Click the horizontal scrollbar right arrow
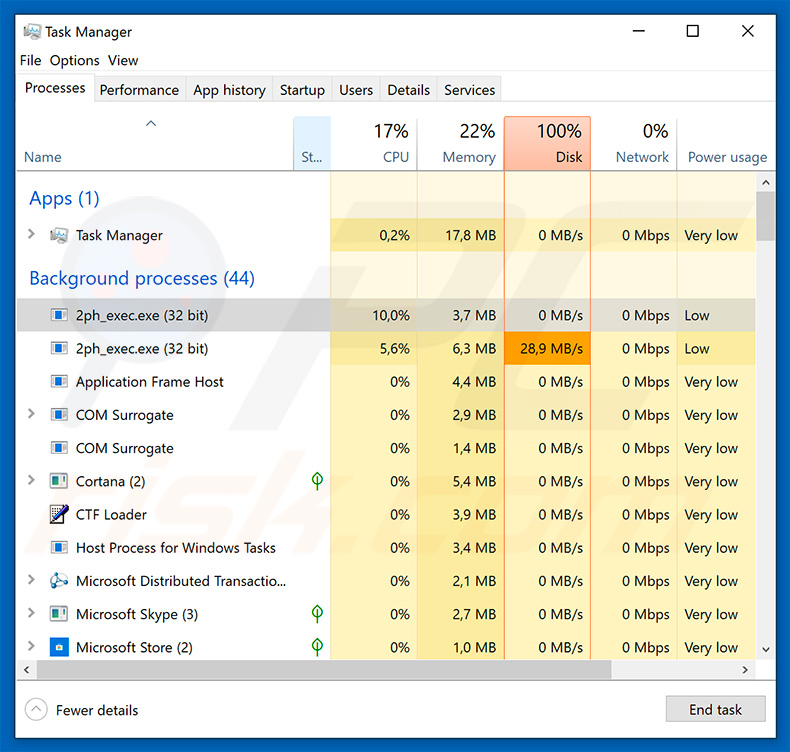The width and height of the screenshot is (790, 752). point(745,670)
